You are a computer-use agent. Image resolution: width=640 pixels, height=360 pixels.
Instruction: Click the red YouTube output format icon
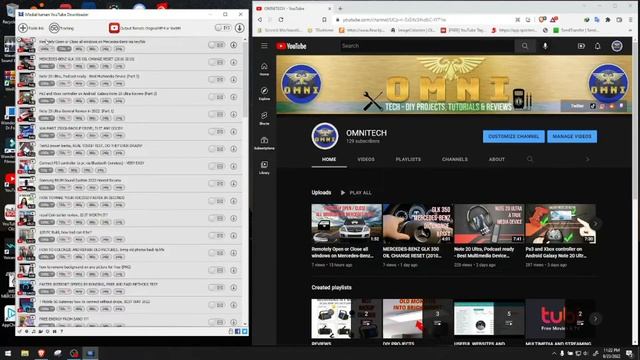click(114, 28)
